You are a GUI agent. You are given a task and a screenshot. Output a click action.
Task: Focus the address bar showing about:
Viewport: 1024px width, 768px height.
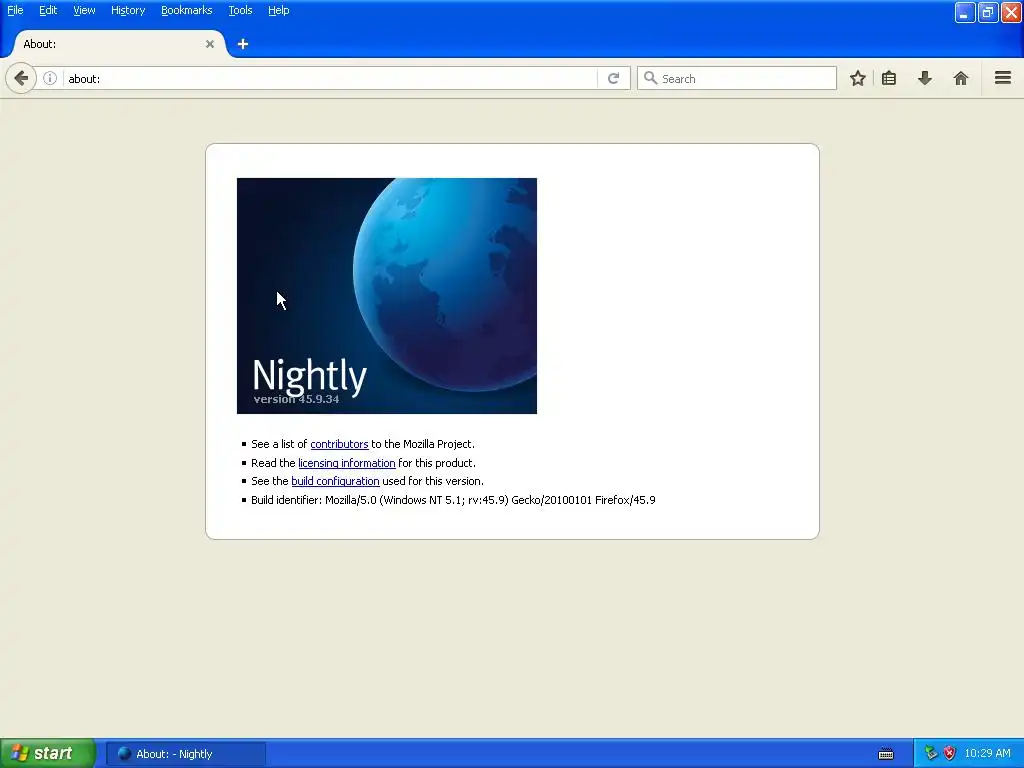click(x=330, y=78)
